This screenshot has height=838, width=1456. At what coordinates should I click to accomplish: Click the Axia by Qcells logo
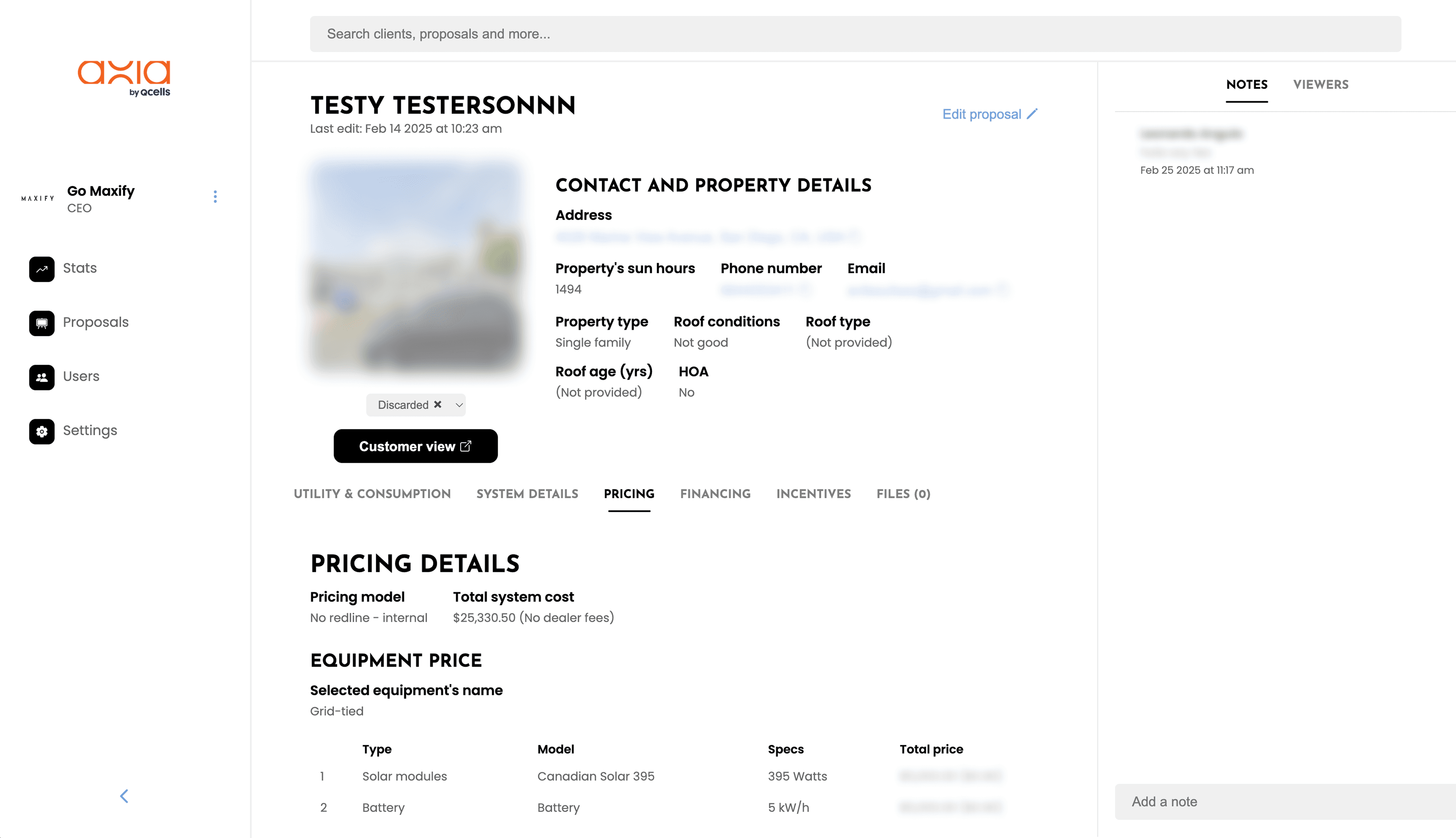(x=124, y=78)
